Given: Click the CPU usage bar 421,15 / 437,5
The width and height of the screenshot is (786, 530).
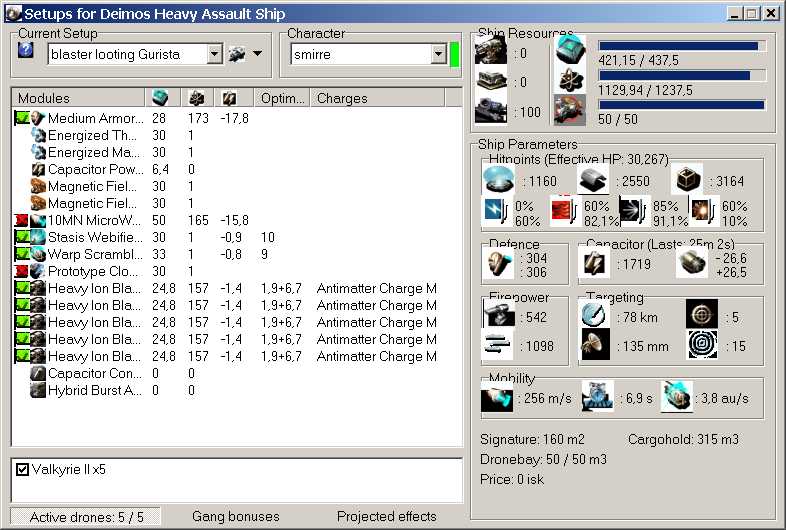Looking at the screenshot, I should pos(682,46).
